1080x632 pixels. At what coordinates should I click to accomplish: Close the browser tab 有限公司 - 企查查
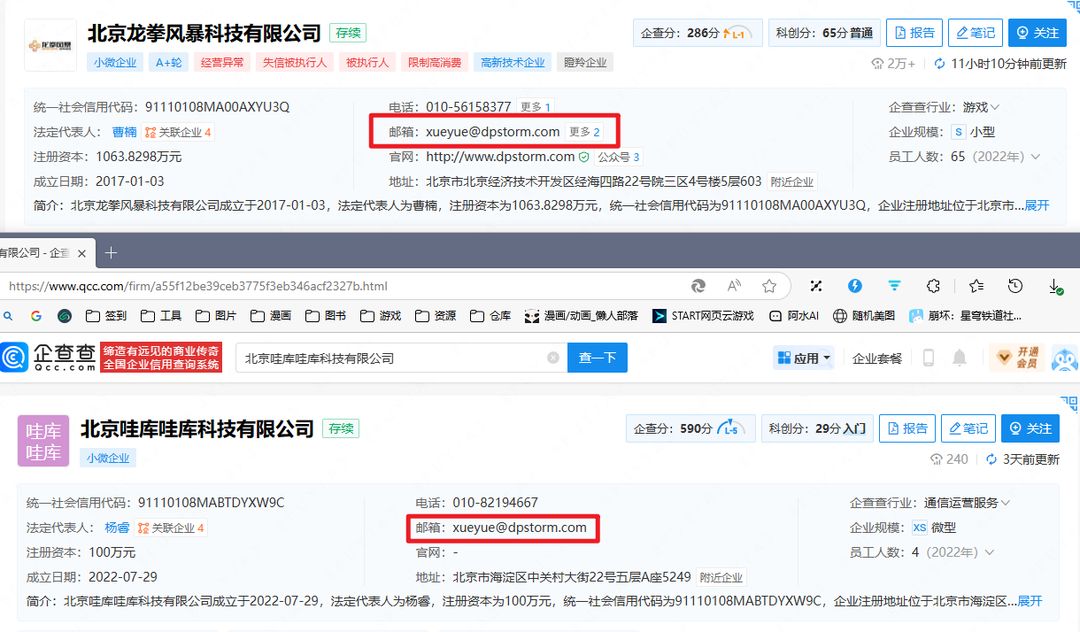[81, 253]
